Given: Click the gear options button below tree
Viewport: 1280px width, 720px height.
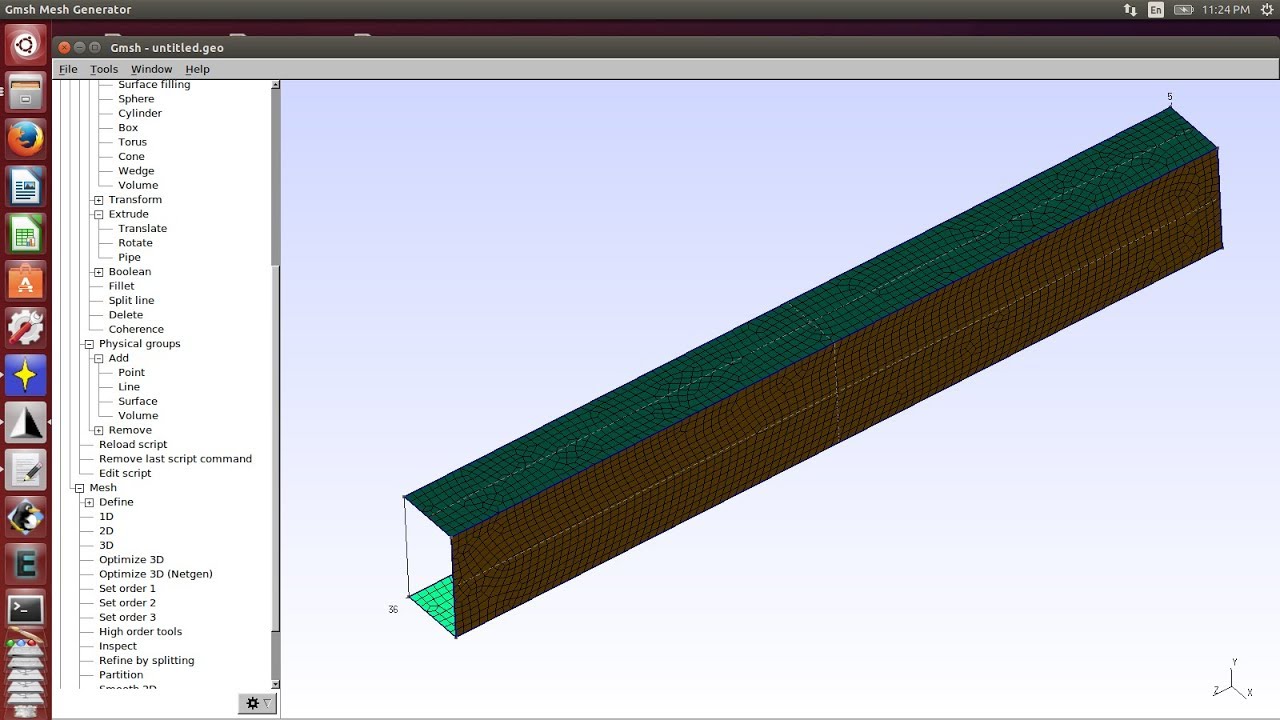Looking at the screenshot, I should tap(256, 703).
